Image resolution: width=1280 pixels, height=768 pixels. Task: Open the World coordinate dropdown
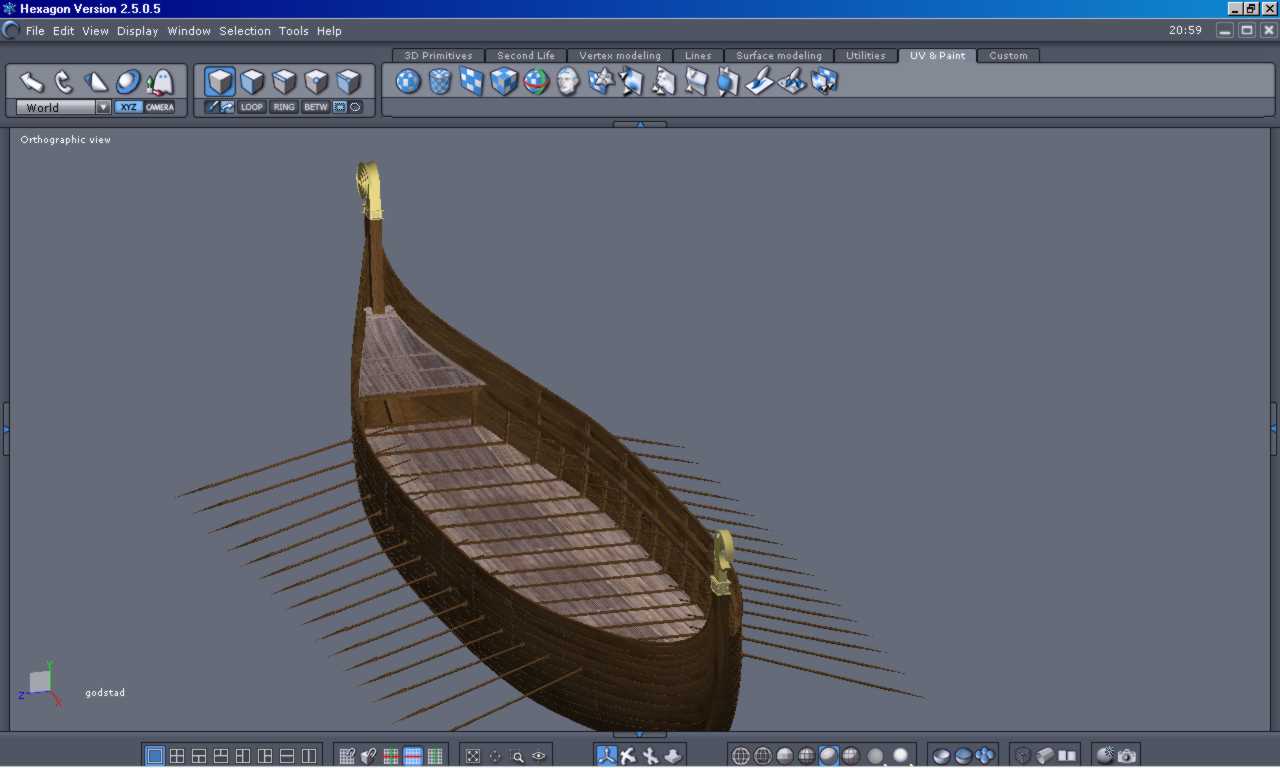click(x=63, y=107)
